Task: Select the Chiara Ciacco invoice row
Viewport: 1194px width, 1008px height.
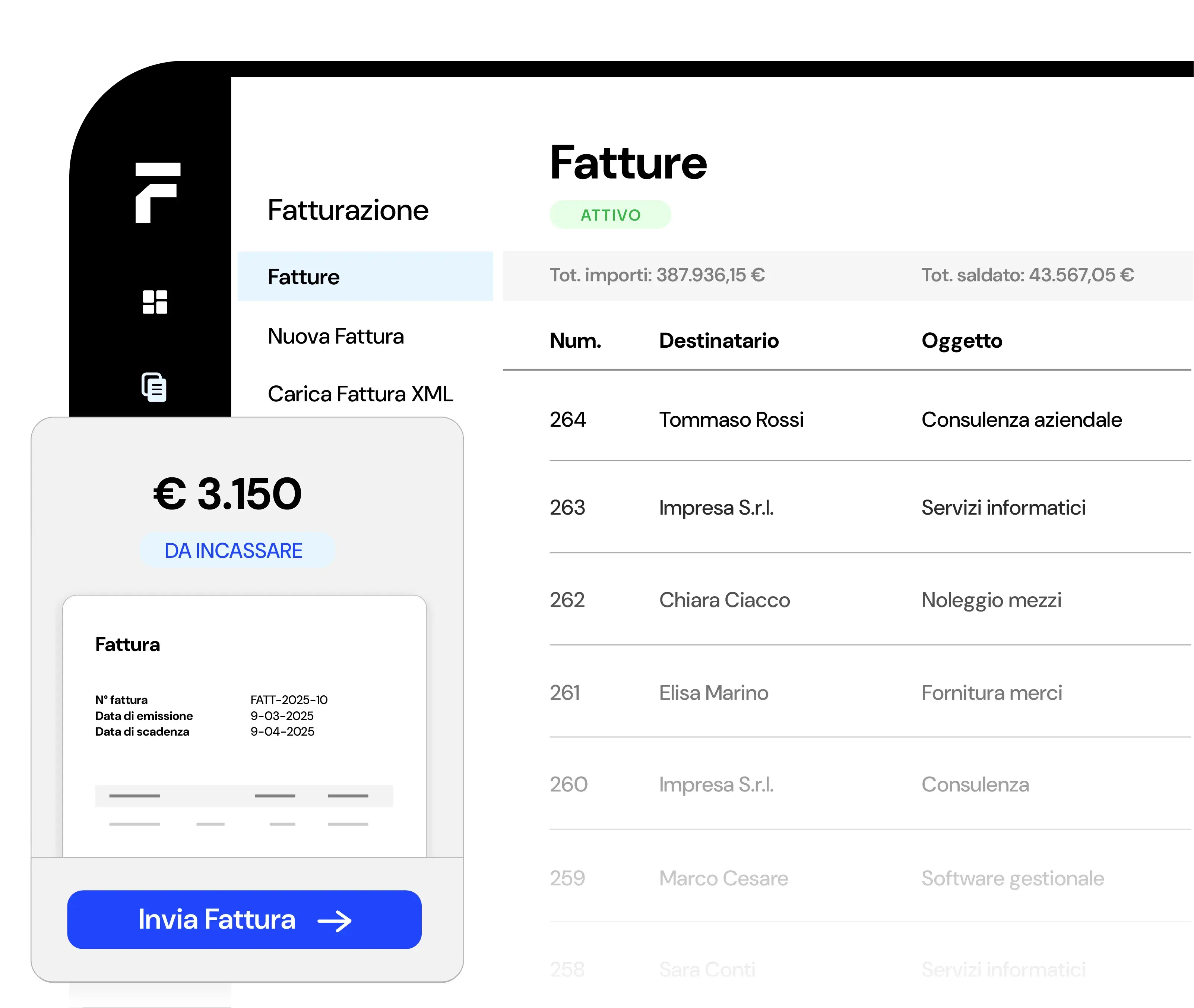Action: (870, 600)
